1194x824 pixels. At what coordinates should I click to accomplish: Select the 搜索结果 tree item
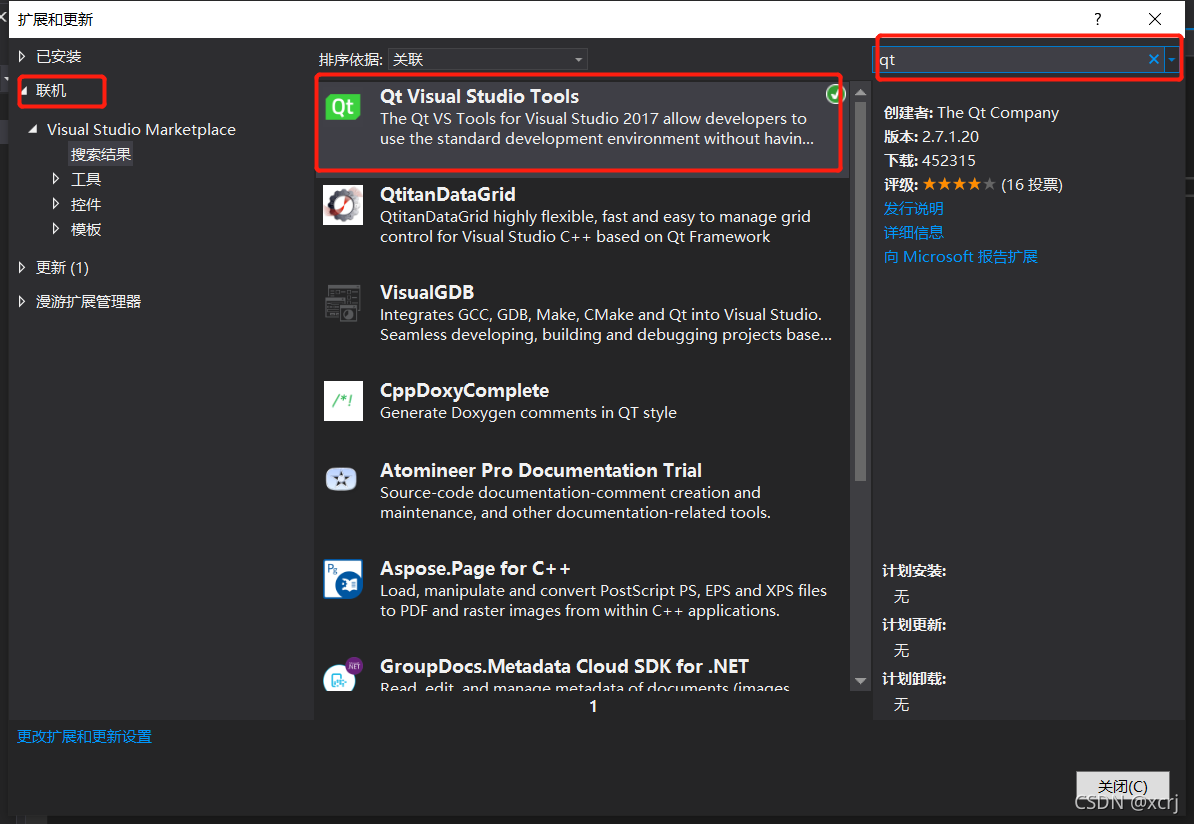pyautogui.click(x=101, y=155)
